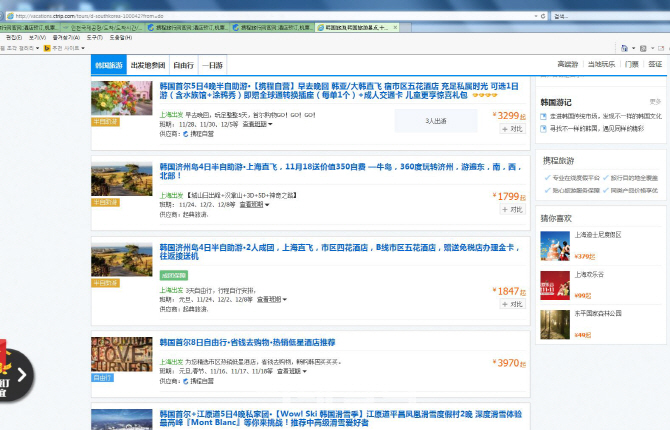Image resolution: width=670 pixels, height=430 pixels.
Task: Open the 当地玩乐 navigation link
Action: [601, 64]
